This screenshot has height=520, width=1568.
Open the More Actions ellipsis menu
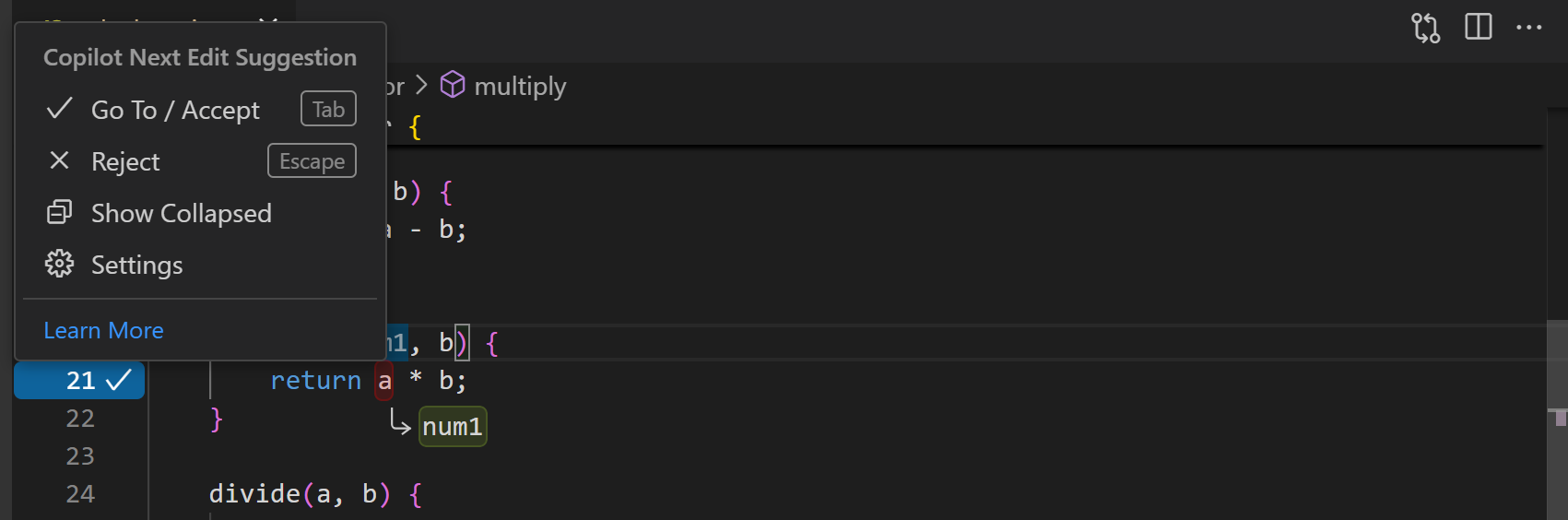1528,28
